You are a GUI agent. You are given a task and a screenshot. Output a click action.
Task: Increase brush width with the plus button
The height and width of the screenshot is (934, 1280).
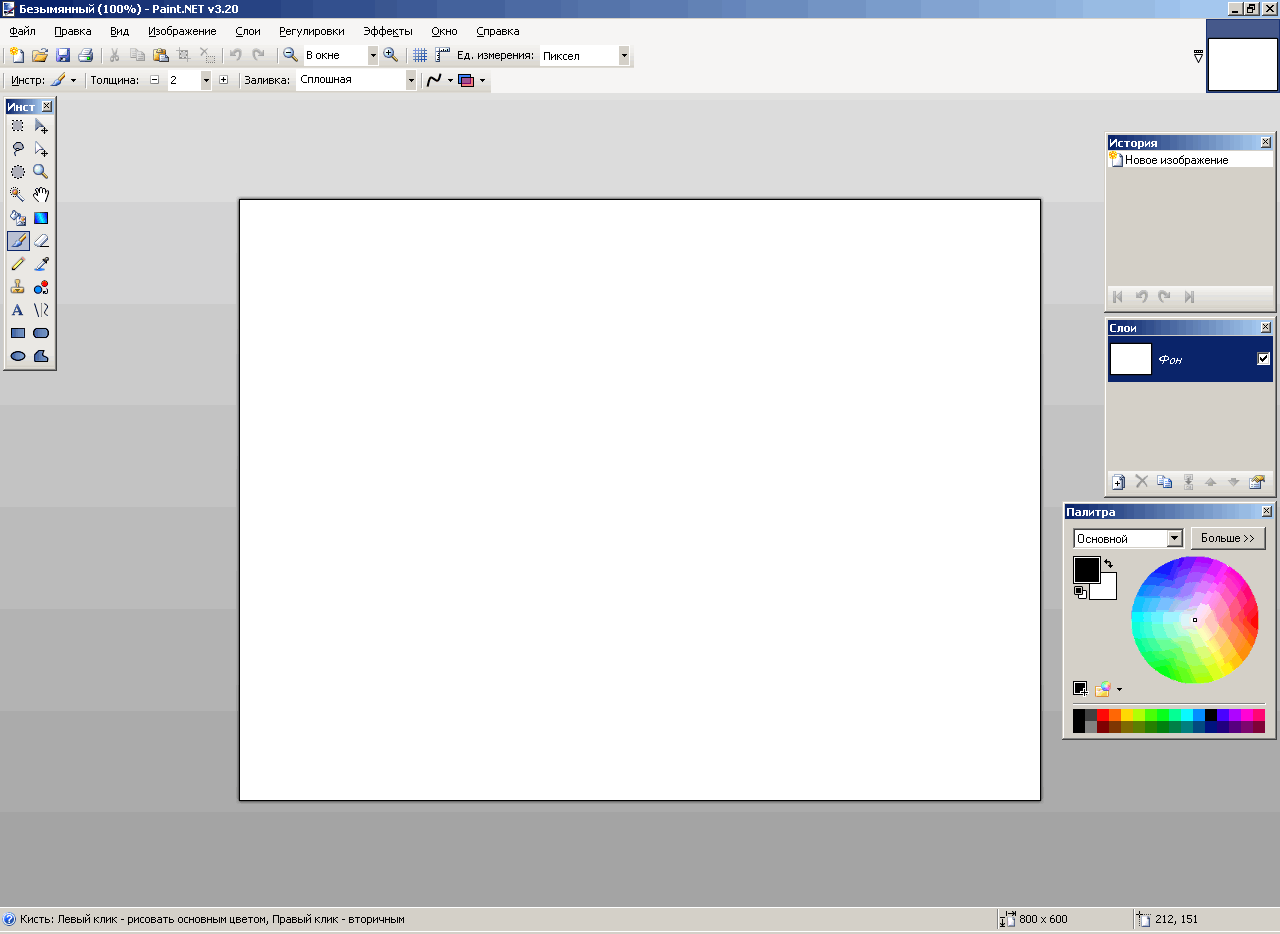tap(223, 80)
